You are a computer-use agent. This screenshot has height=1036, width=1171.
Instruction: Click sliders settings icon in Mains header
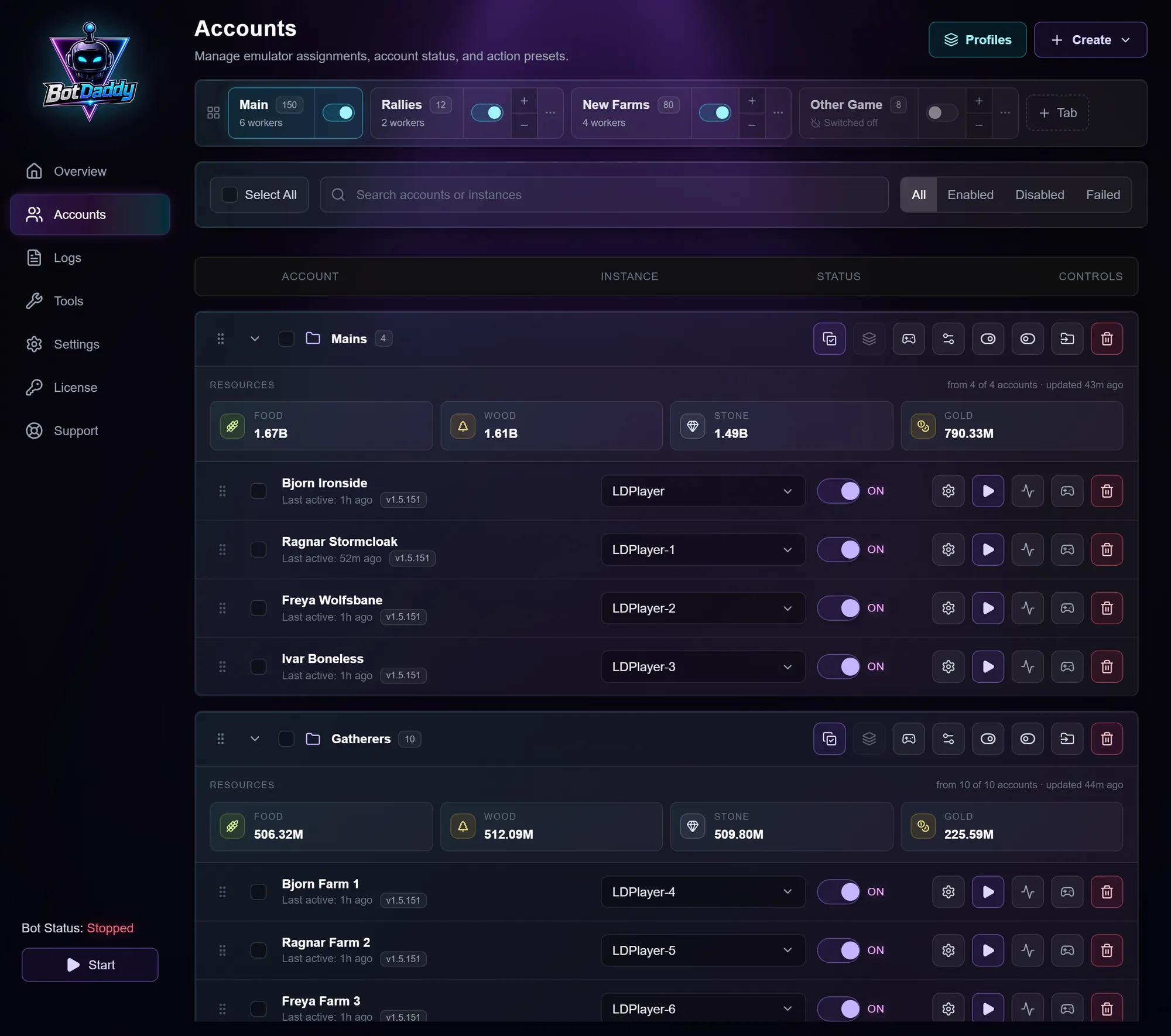tap(948, 339)
